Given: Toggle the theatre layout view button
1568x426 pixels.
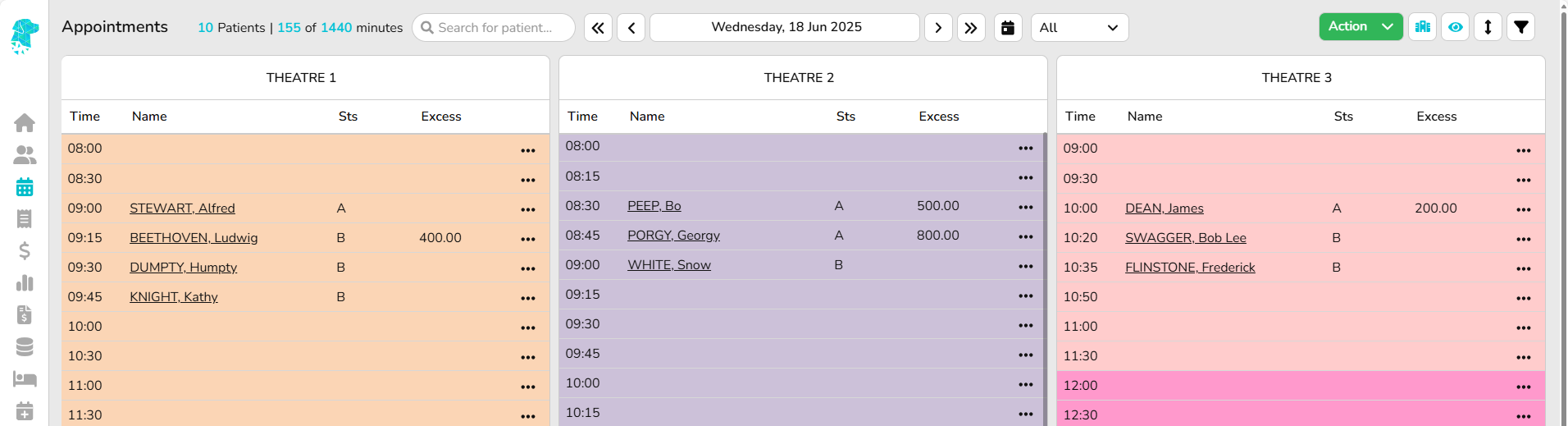Looking at the screenshot, I should [x=1422, y=27].
